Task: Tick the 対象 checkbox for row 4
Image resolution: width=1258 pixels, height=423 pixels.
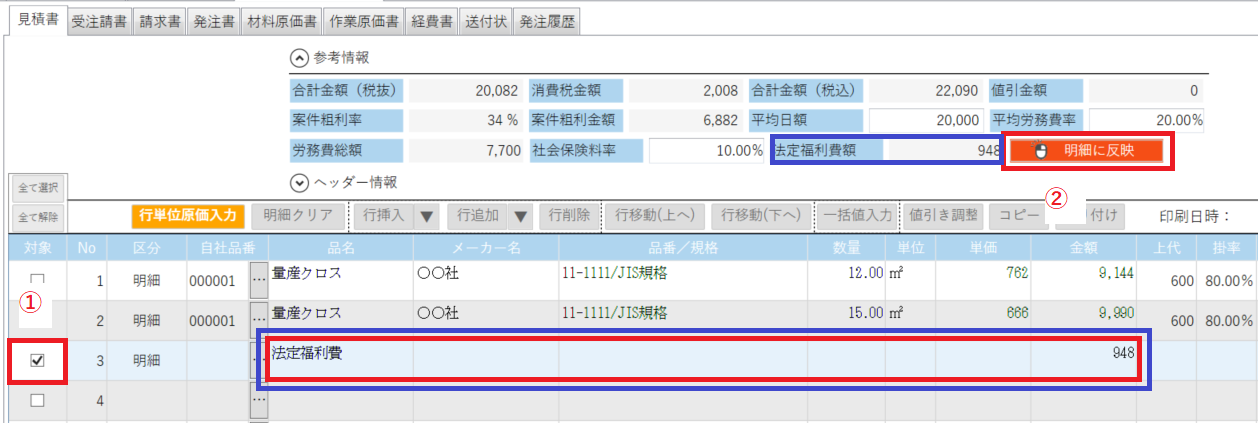Action: (x=38, y=401)
